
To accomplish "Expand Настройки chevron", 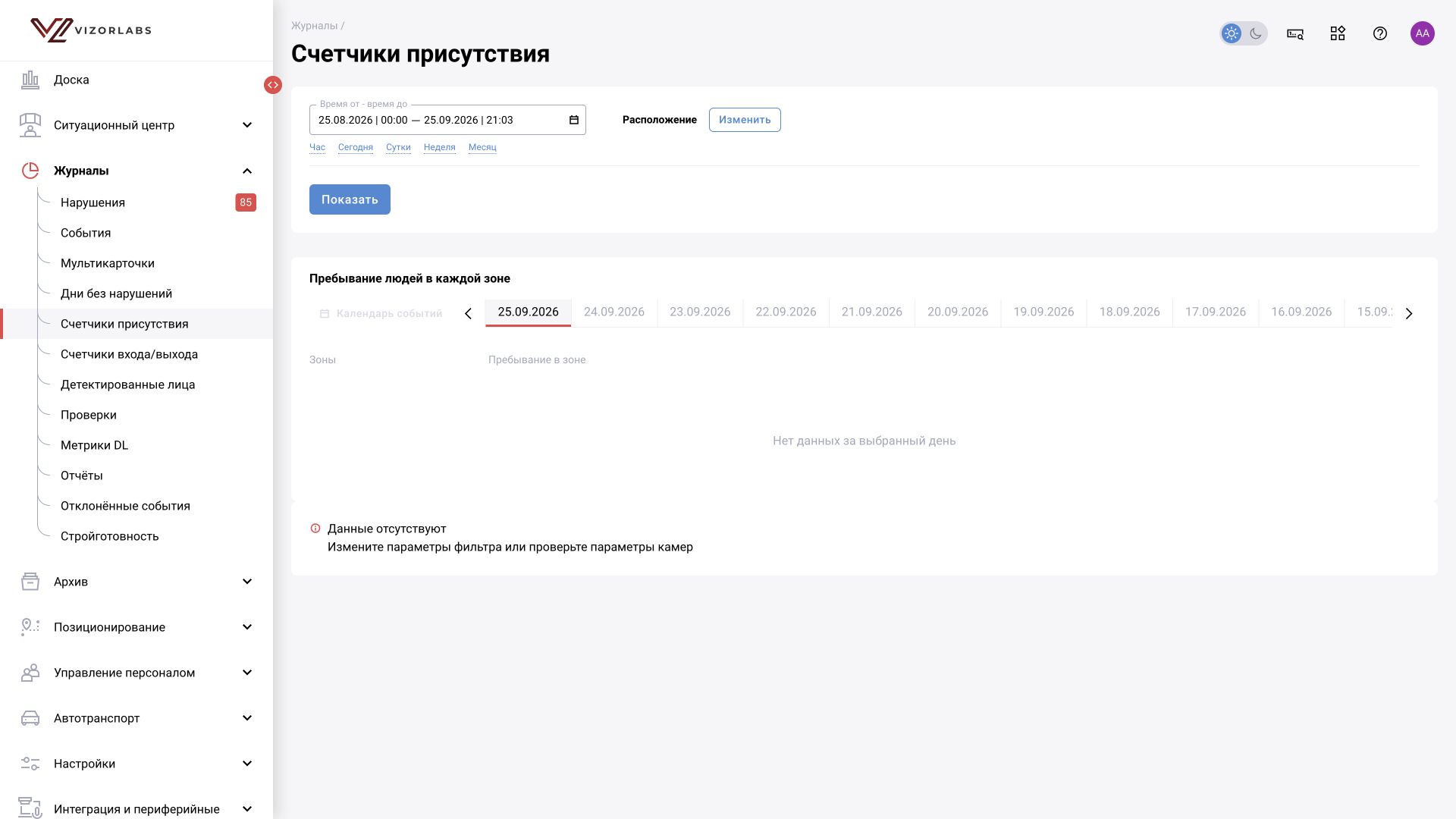I will [x=247, y=764].
